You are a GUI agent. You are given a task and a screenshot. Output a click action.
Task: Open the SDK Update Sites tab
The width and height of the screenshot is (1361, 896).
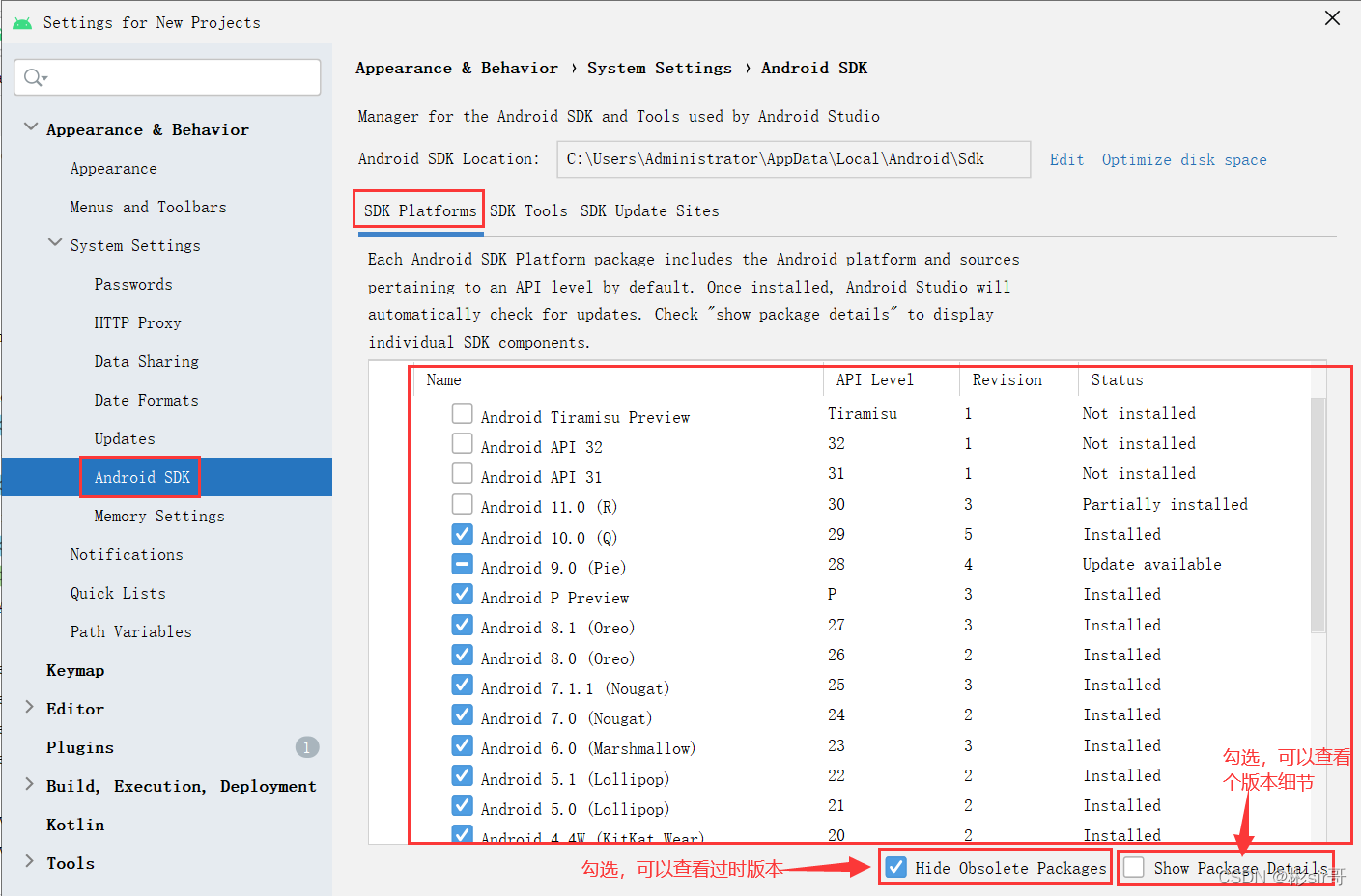[649, 210]
